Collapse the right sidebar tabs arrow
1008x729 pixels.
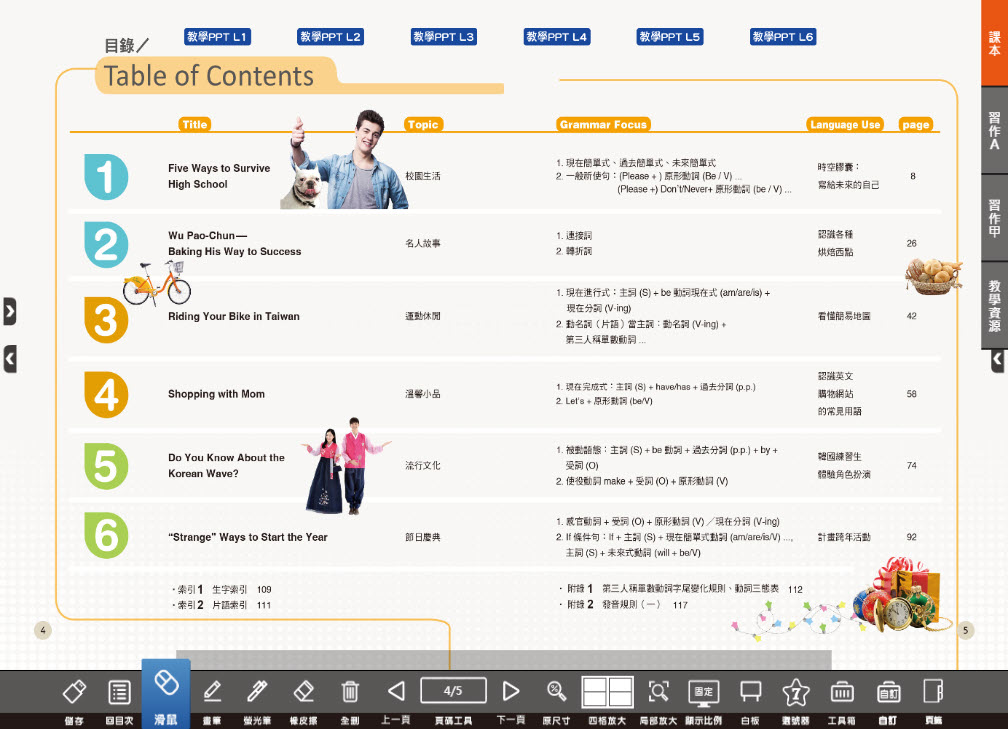coord(997,361)
